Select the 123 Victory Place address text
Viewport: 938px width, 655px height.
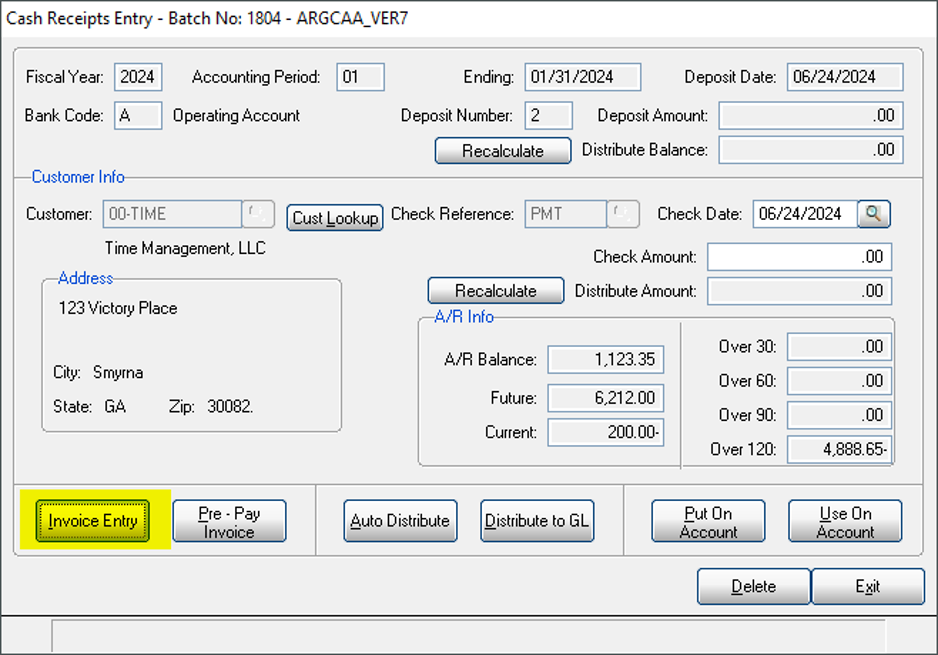pos(118,308)
